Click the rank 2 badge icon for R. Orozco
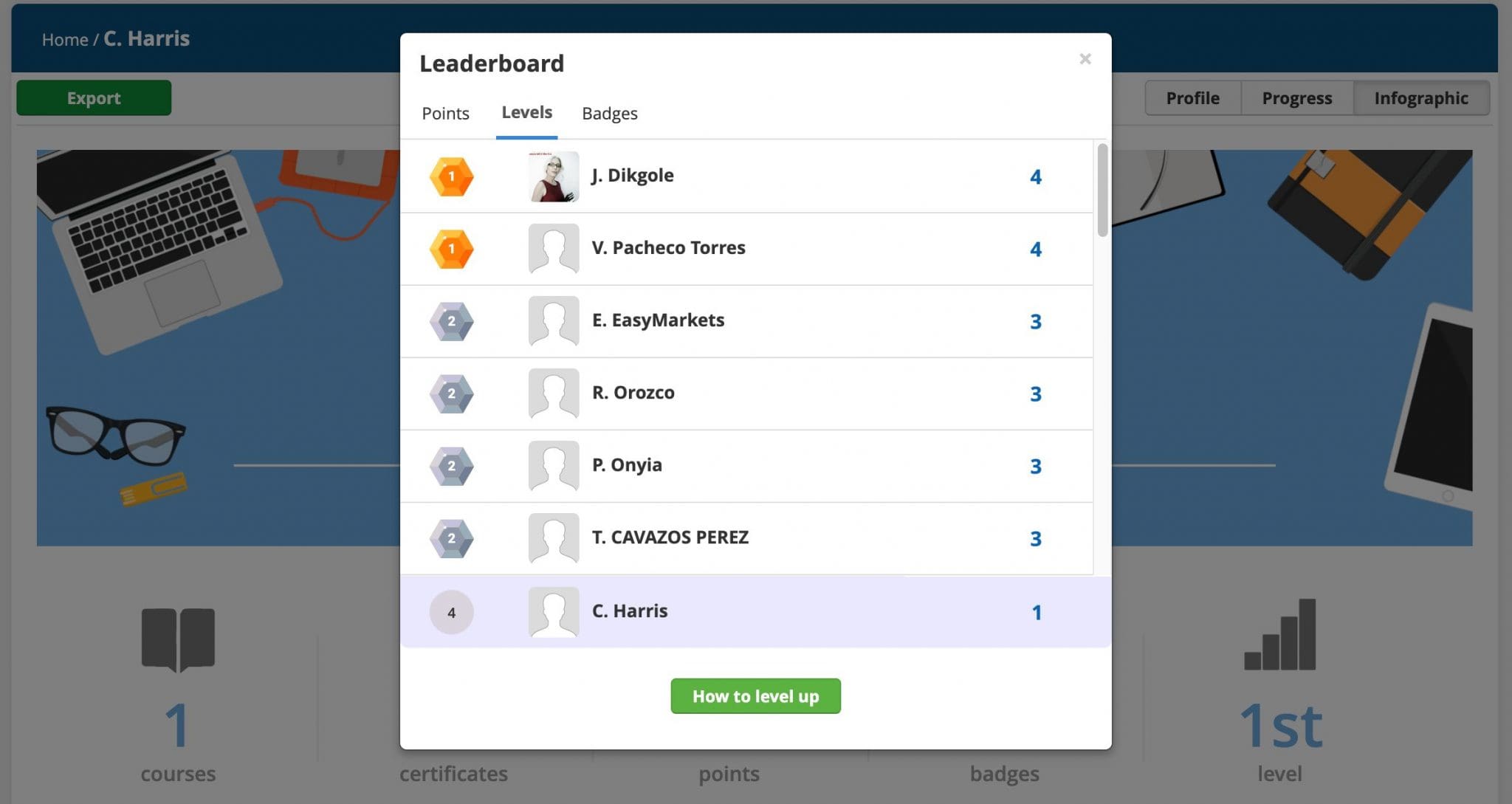This screenshot has height=804, width=1512. click(452, 393)
